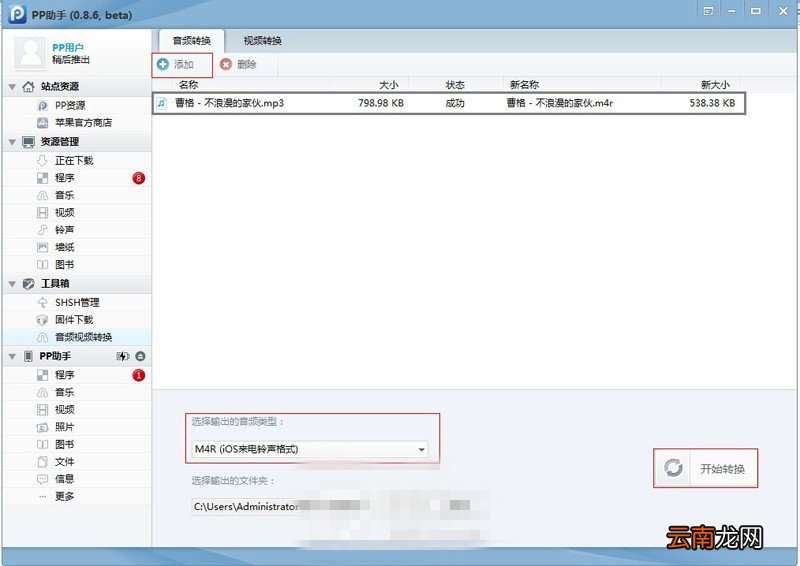Click the 名称 column header

(x=189, y=85)
